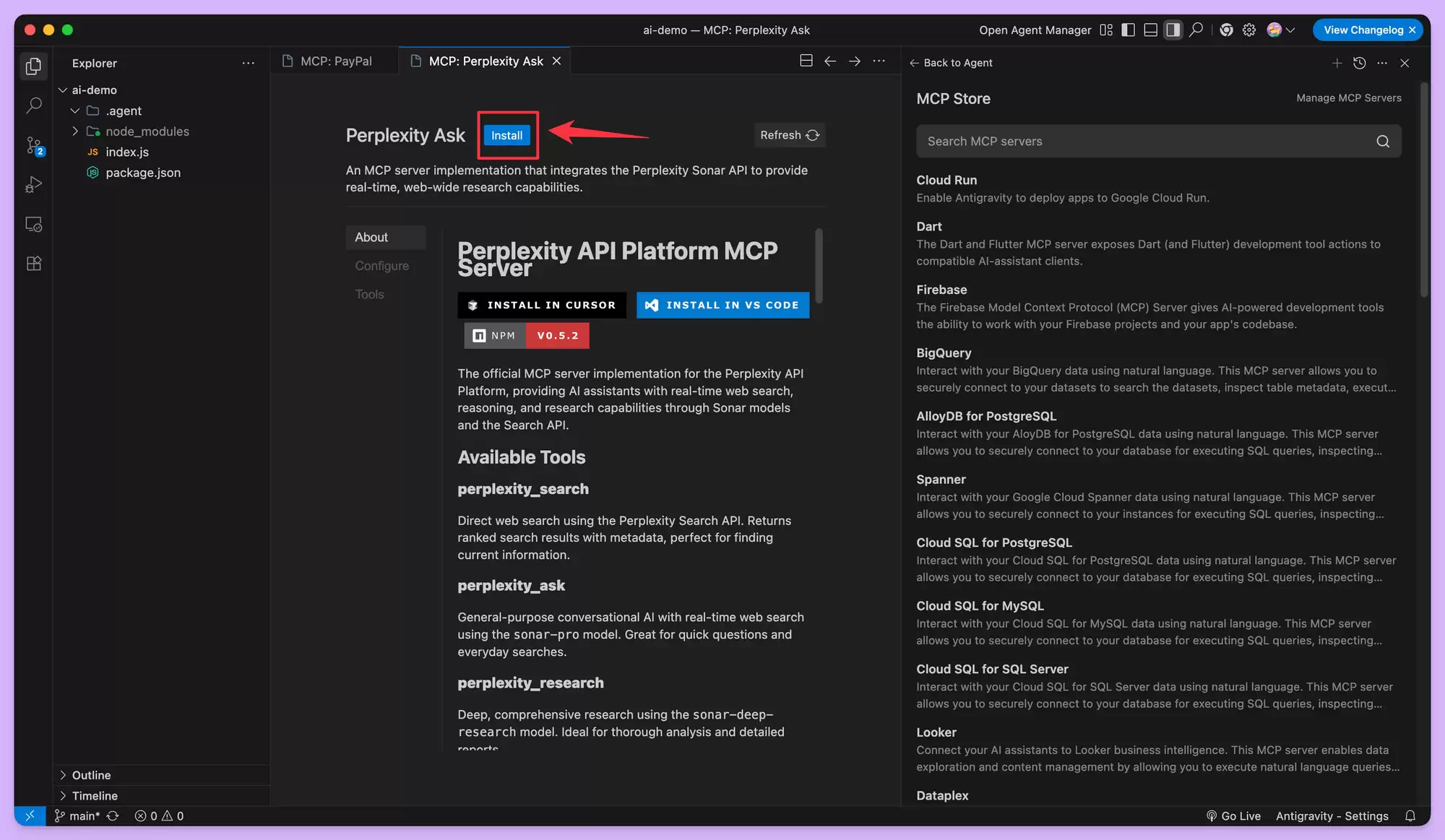This screenshot has width=1445, height=840.
Task: Focus the Search MCP servers field
Action: click(1158, 142)
